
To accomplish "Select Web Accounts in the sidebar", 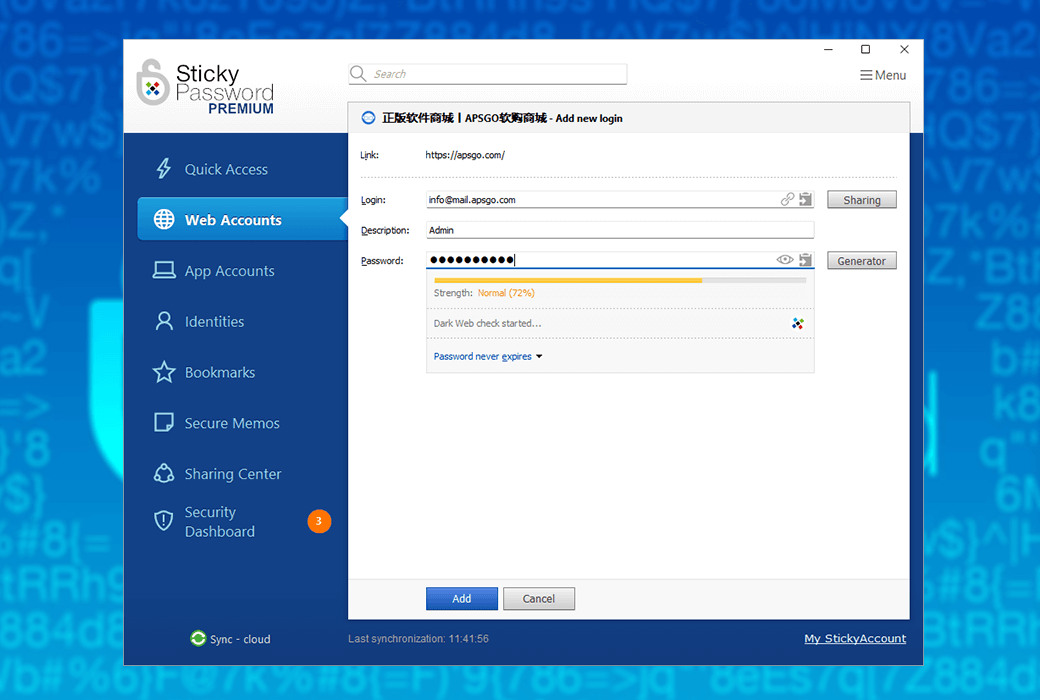I will coord(242,219).
